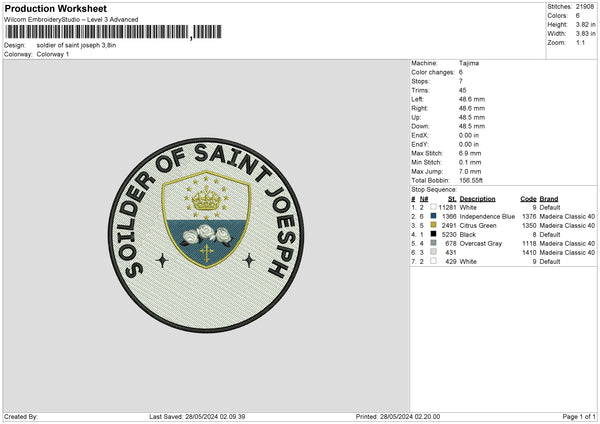Click the Wilcom EmbroideryStudio subtitle text
The height and width of the screenshot is (424, 600).
(x=71, y=20)
